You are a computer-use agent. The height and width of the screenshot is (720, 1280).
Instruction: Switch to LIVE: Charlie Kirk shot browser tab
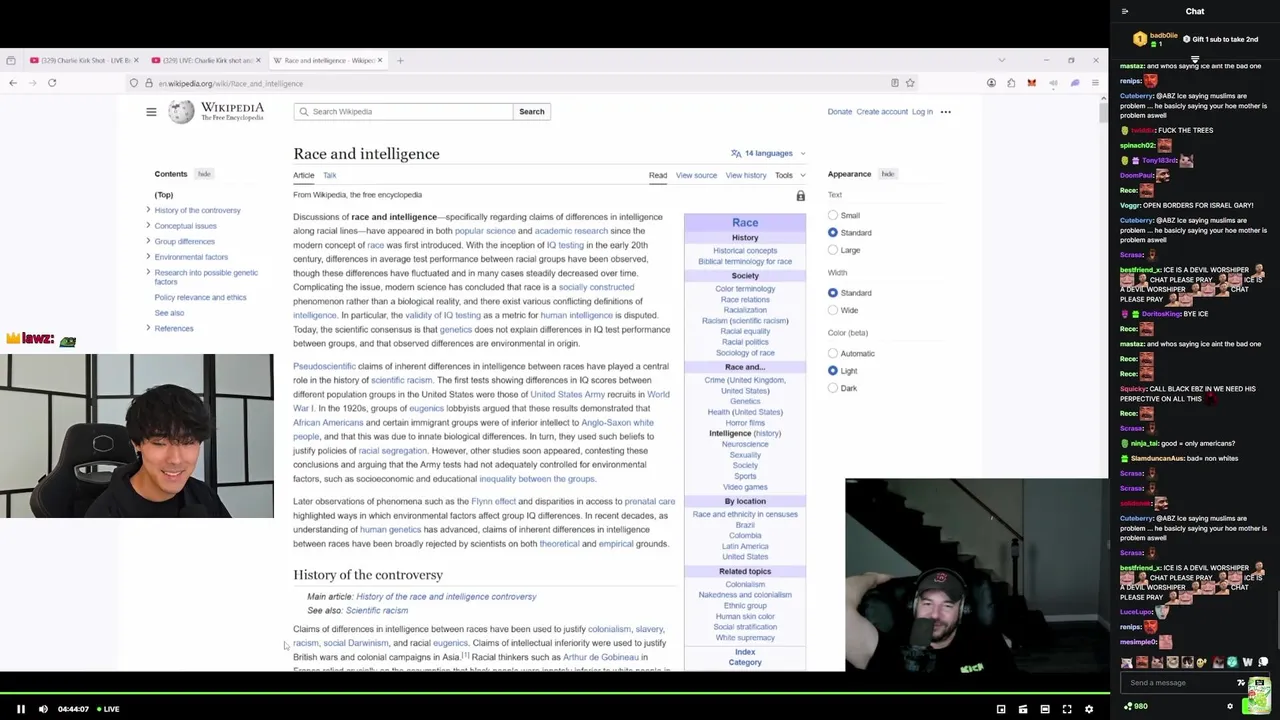click(205, 60)
